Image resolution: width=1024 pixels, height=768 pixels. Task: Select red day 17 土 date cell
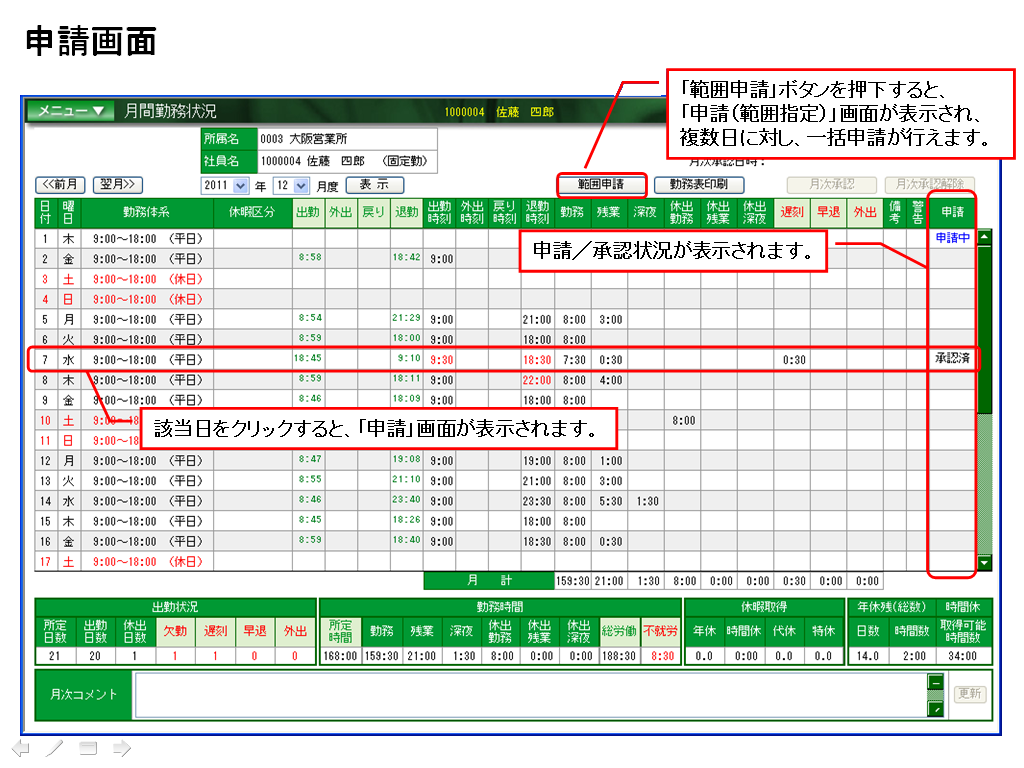[46, 562]
